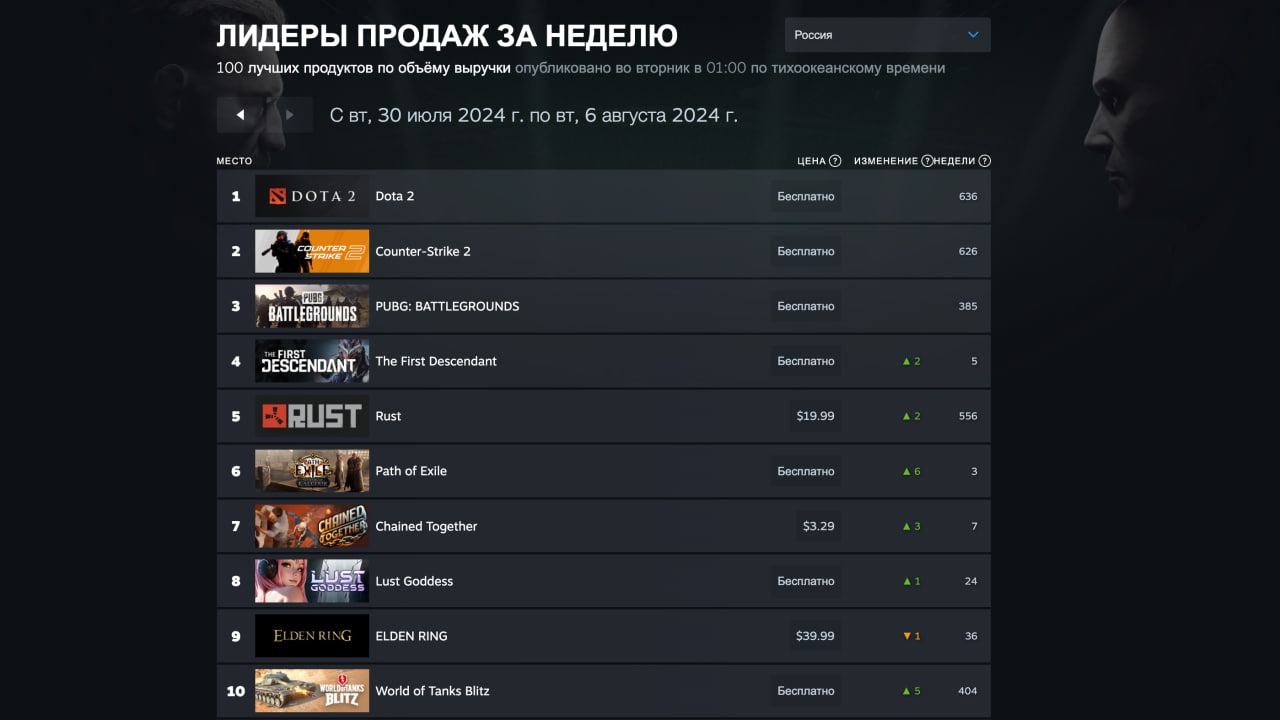Click the ELDEN RING title text
The image size is (1280, 720).
tap(411, 636)
